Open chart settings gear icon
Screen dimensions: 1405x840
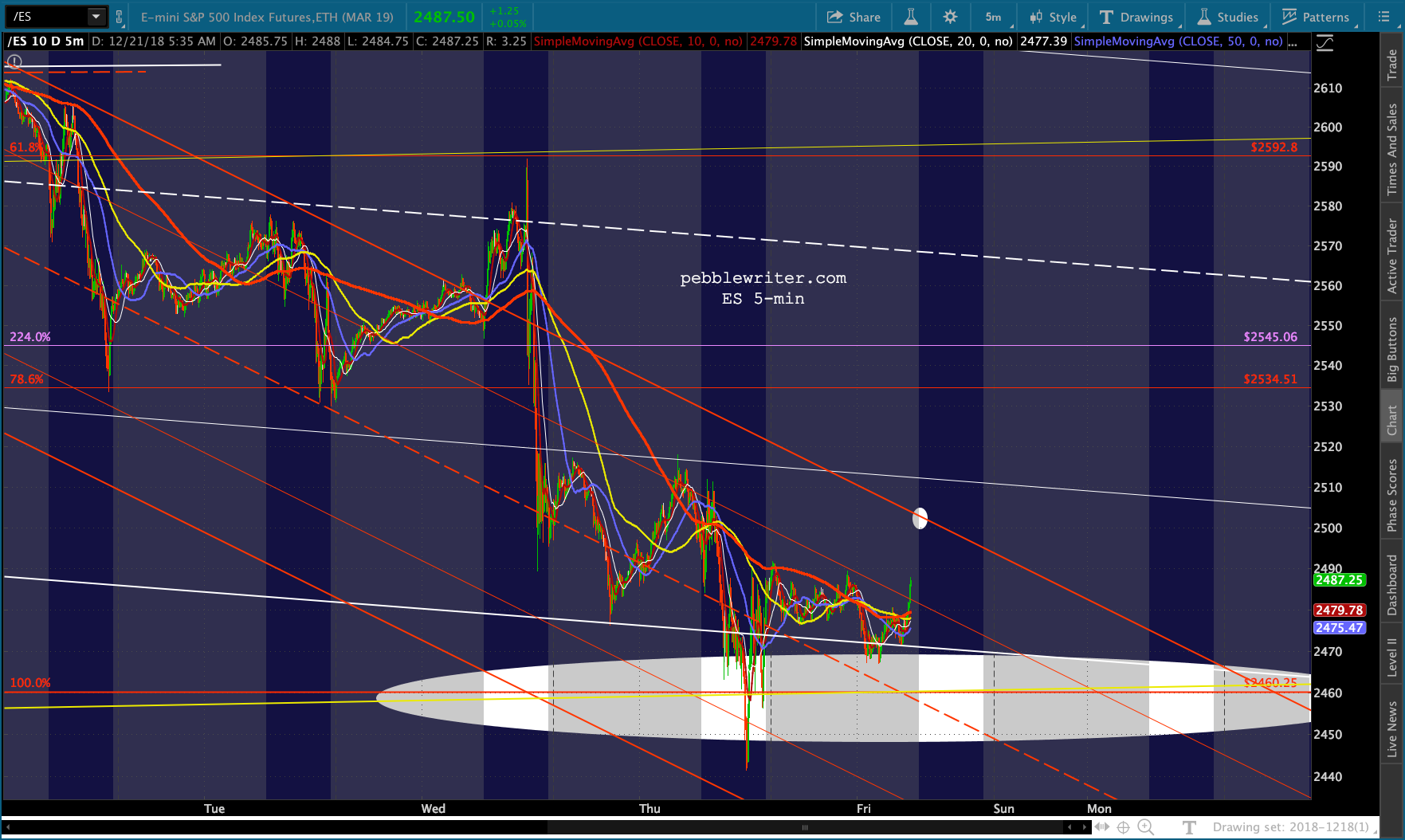(x=950, y=17)
